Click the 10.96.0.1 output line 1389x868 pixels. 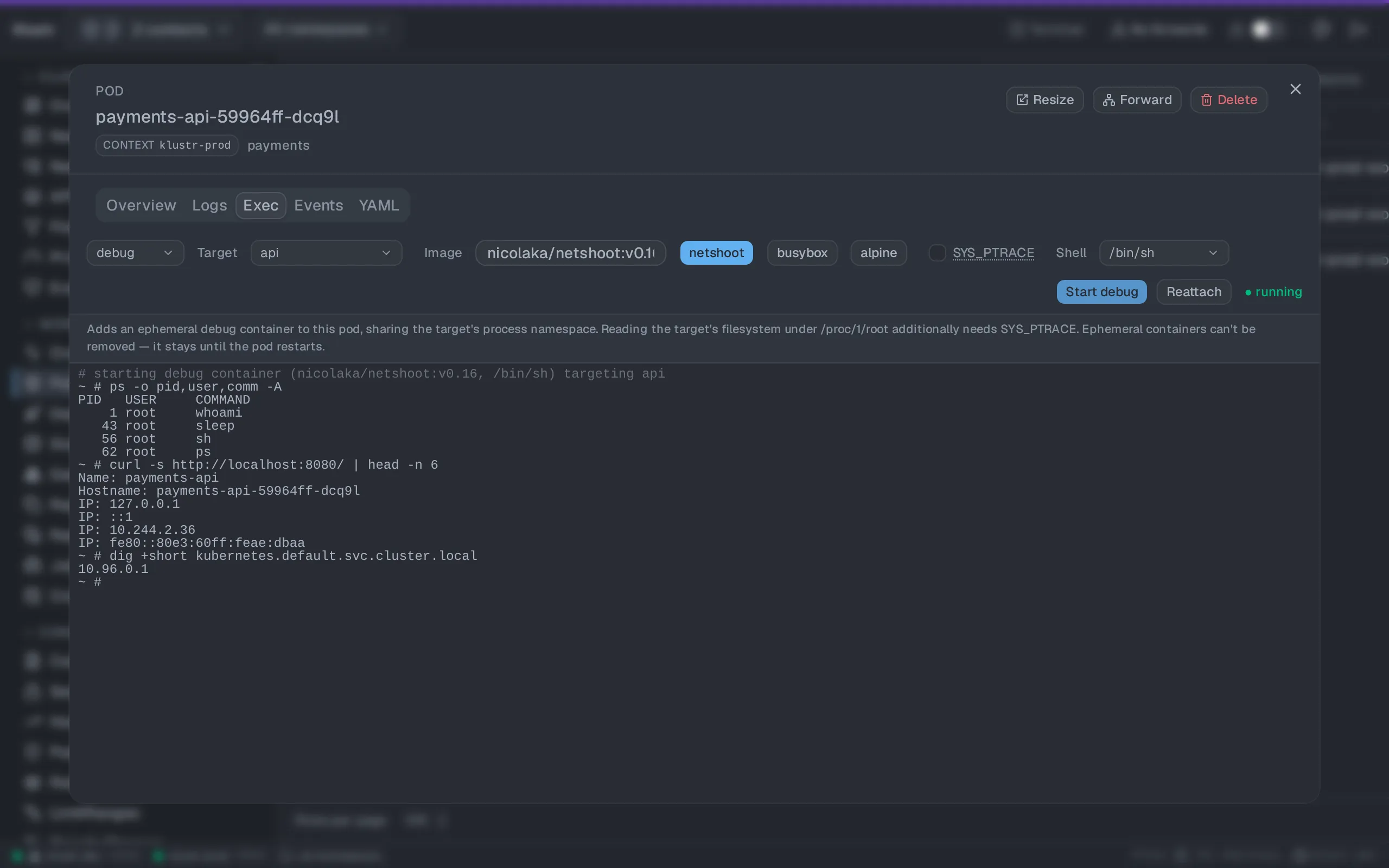click(x=113, y=569)
